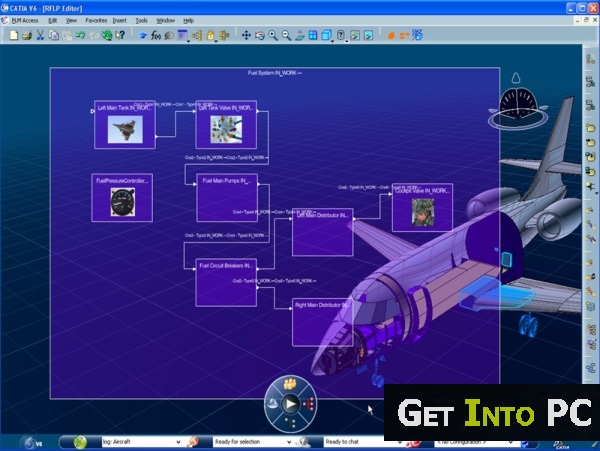
Task: Open dropdown arrow beside padlock icon
Action: click(x=215, y=40)
